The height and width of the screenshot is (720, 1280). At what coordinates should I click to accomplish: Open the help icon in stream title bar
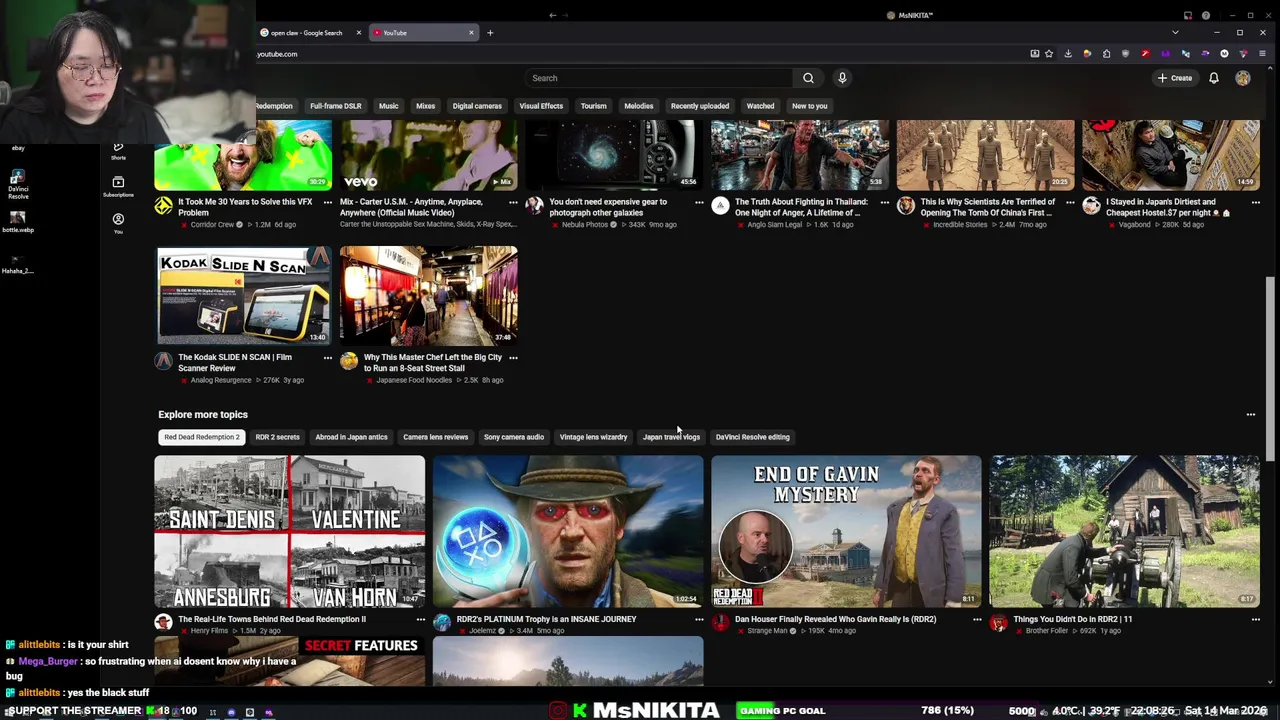(x=1205, y=15)
